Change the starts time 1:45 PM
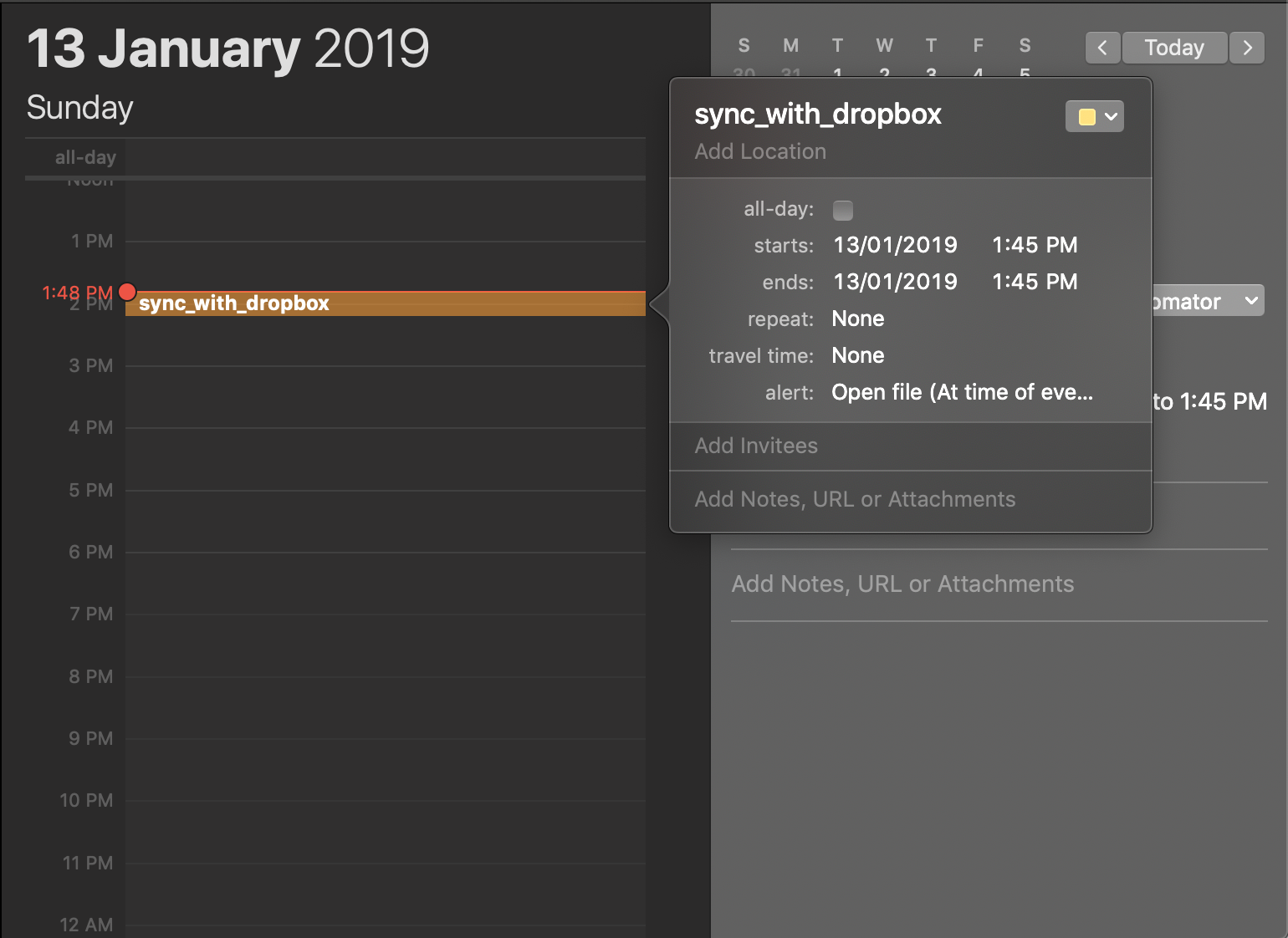 click(x=1035, y=245)
